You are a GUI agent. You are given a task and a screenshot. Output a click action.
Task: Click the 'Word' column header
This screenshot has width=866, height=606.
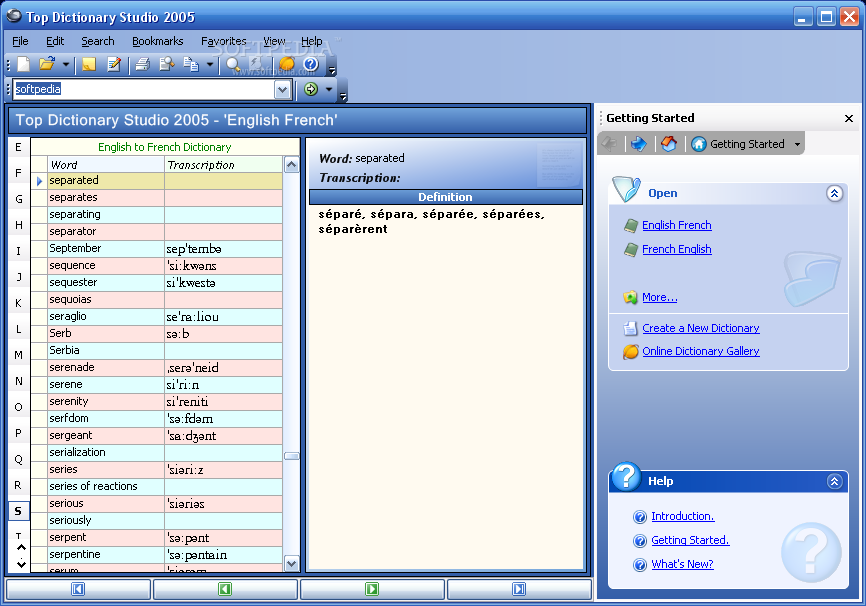click(x=105, y=165)
